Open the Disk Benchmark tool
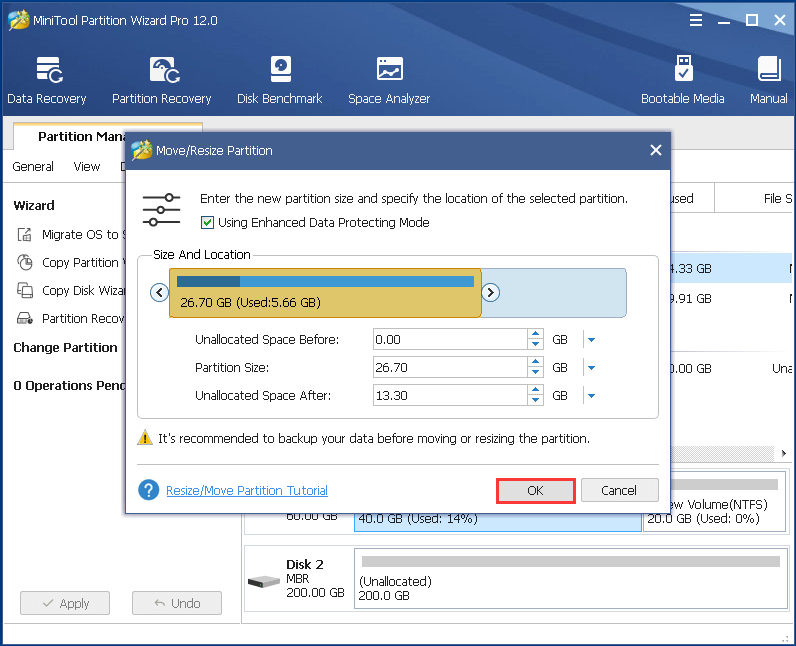This screenshot has height=646, width=796. [280, 80]
